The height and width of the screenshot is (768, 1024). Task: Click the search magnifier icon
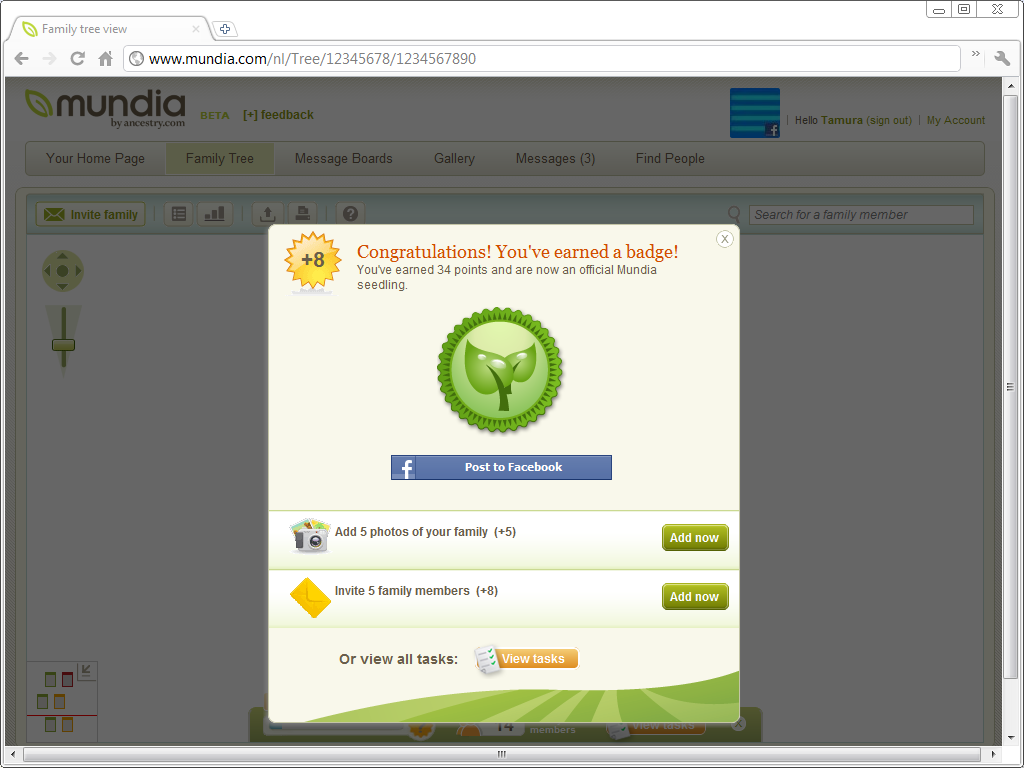pyautogui.click(x=734, y=214)
